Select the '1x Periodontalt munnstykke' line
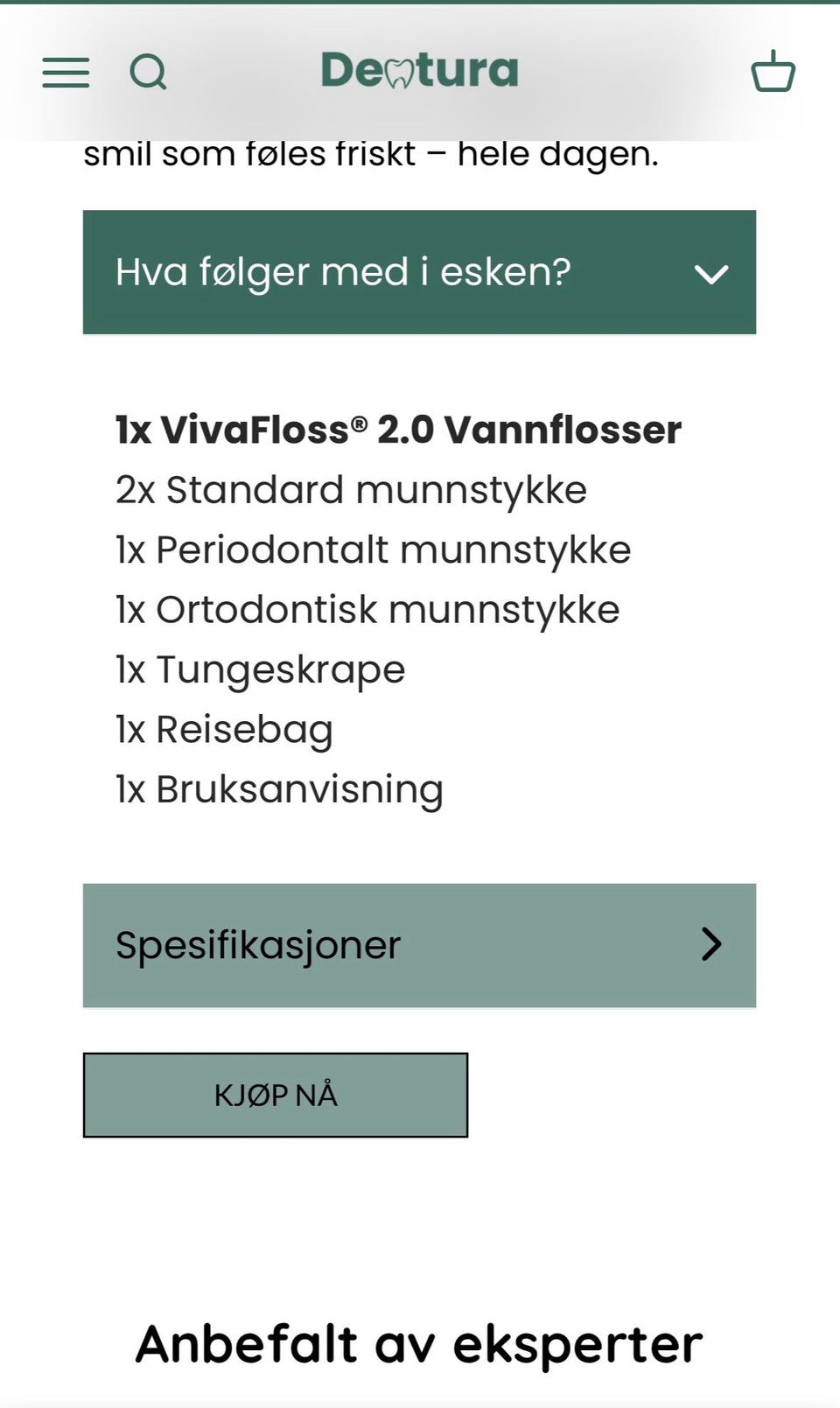 (x=373, y=550)
